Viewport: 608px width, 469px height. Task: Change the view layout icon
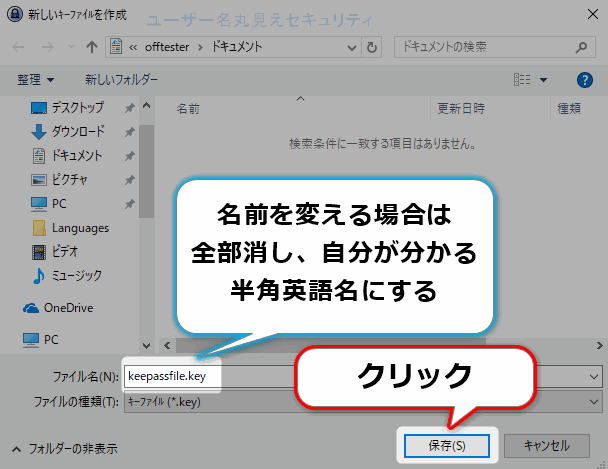[522, 80]
